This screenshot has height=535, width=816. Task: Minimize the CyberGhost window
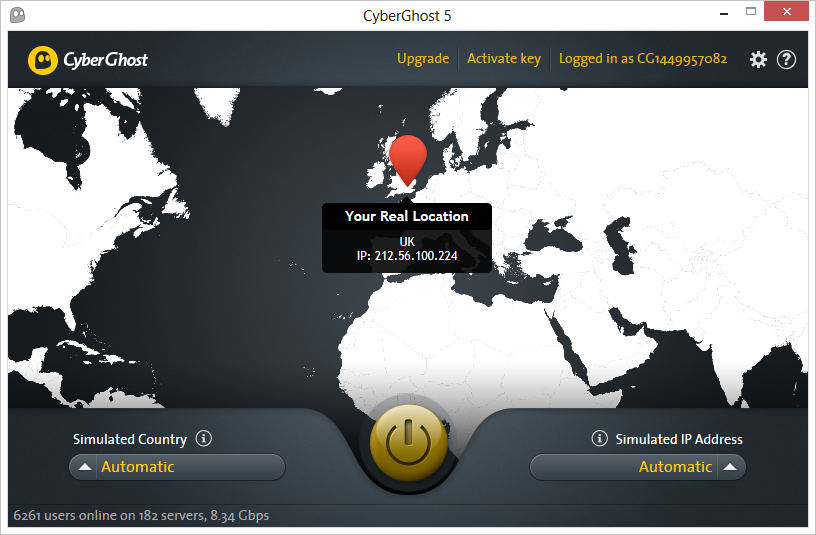tap(723, 12)
